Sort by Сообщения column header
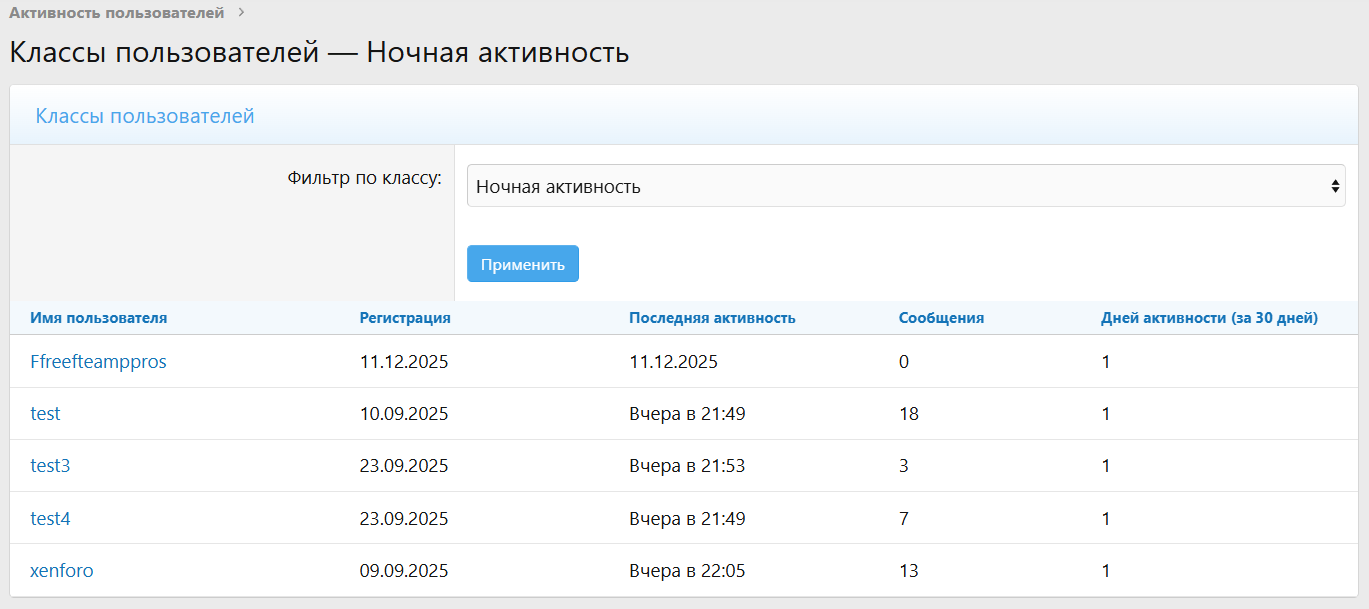This screenshot has height=609, width=1369. [941, 318]
